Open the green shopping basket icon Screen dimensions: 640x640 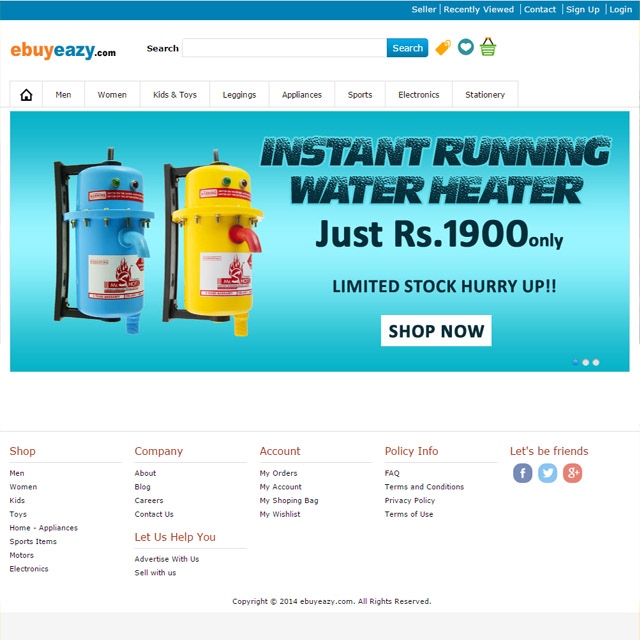[488, 47]
